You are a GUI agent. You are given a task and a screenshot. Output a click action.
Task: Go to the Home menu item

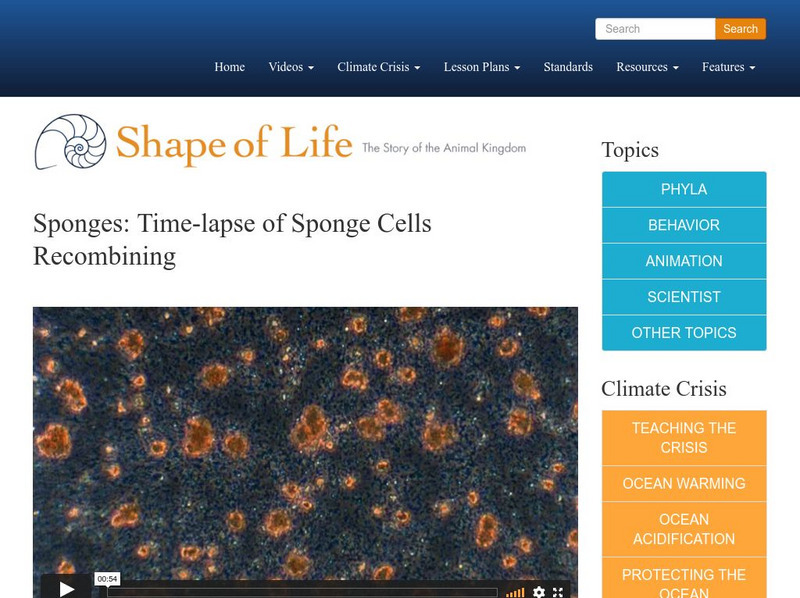click(x=229, y=67)
